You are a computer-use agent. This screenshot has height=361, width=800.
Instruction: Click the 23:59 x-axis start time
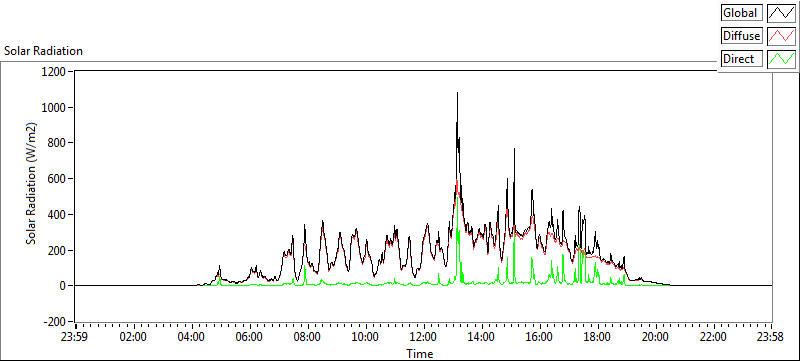(76, 337)
